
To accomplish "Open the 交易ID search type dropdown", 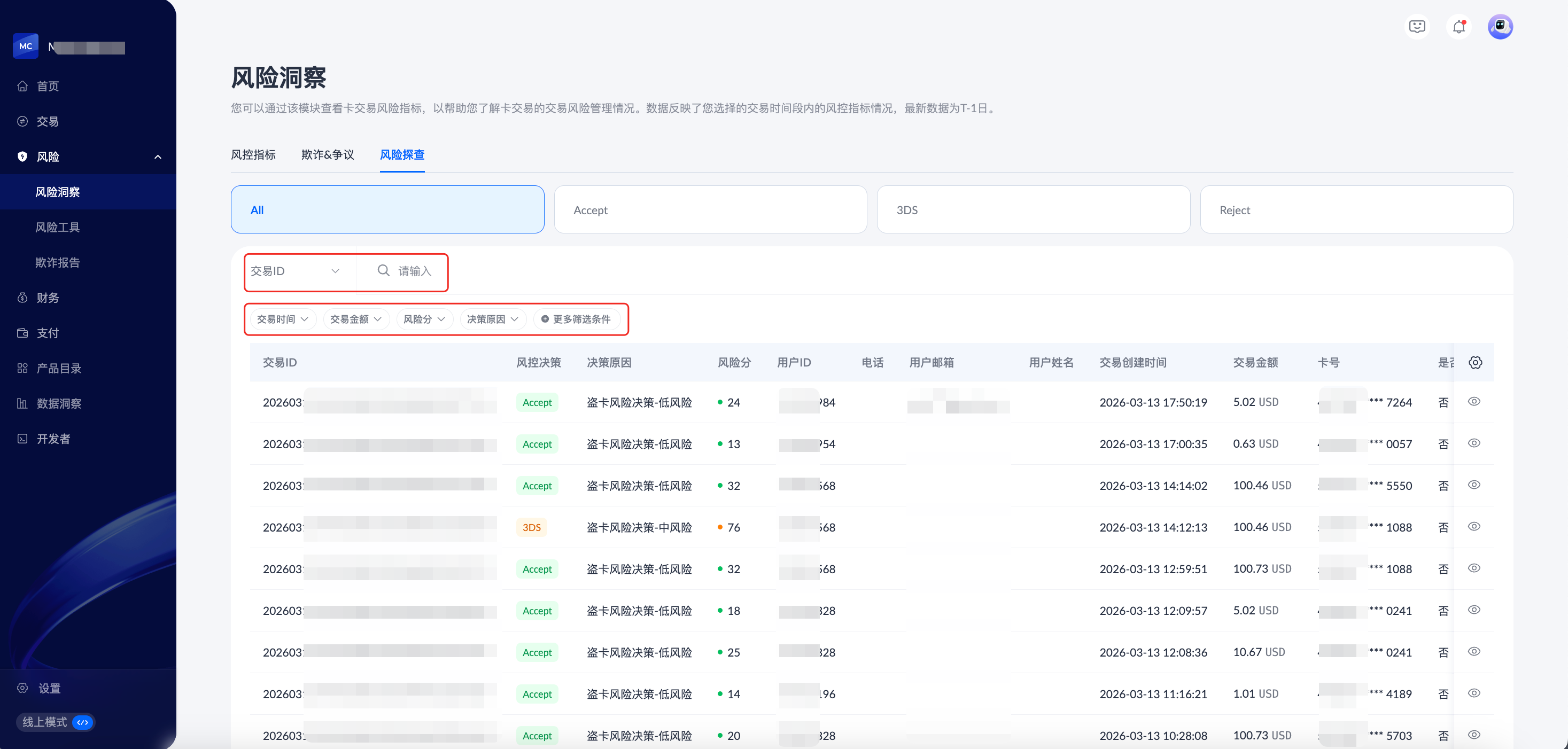I will click(x=295, y=271).
